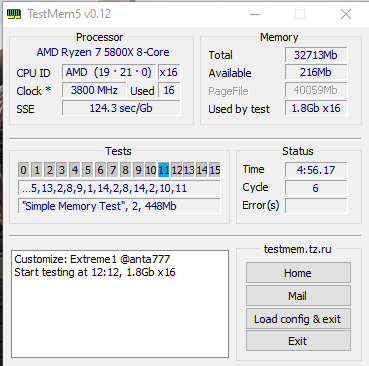The image size is (369, 366).
Task: Select test number 7 box
Action: click(x=113, y=170)
